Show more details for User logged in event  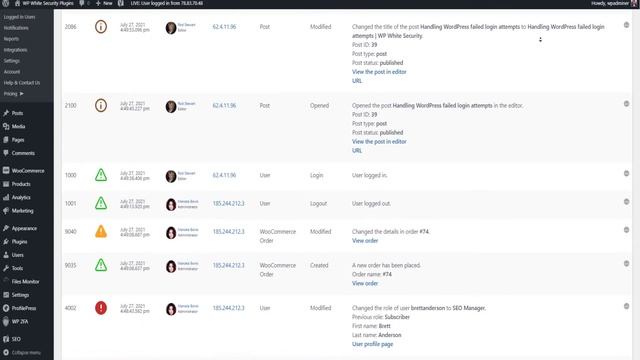tap(626, 173)
